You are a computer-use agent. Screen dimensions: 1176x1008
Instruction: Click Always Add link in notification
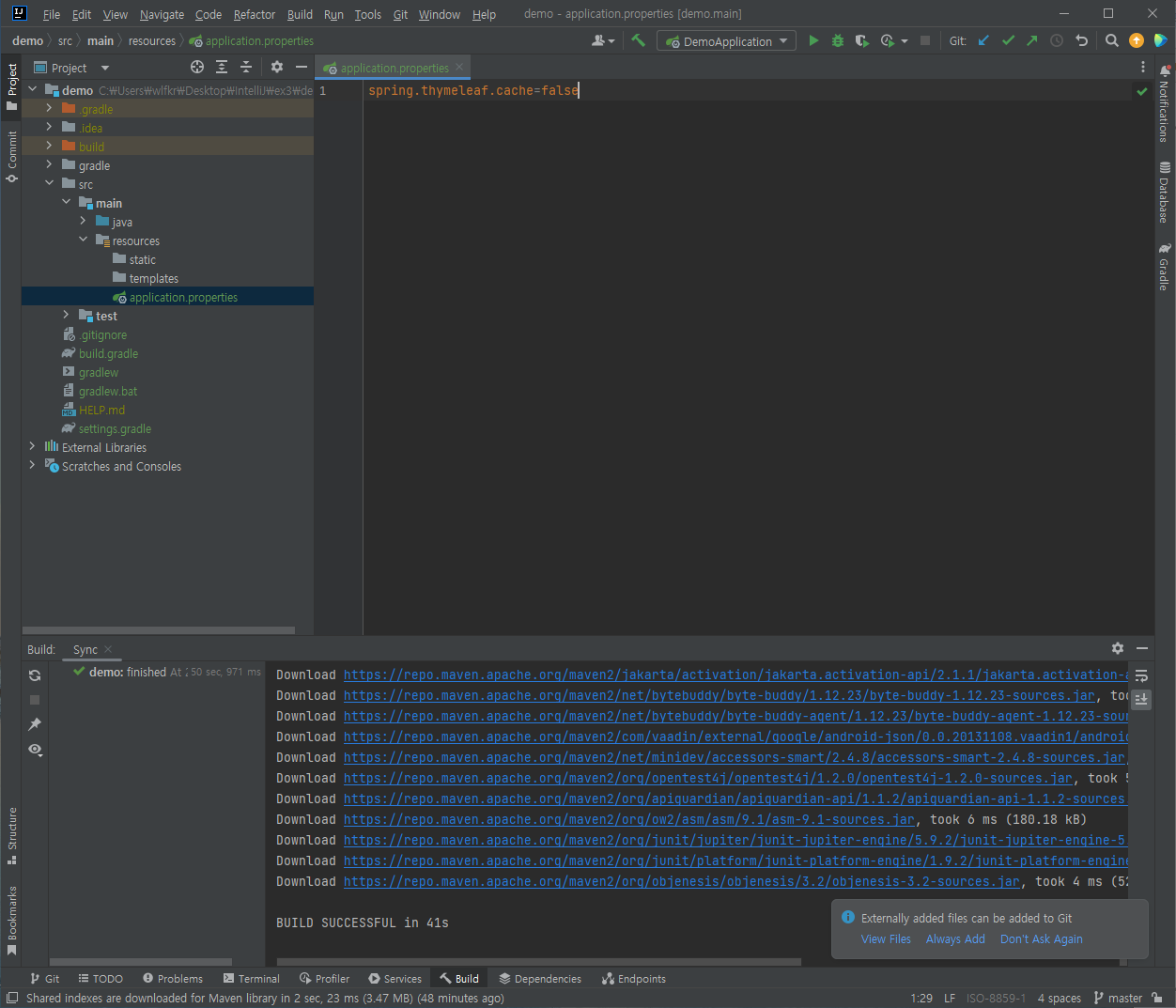point(955,938)
